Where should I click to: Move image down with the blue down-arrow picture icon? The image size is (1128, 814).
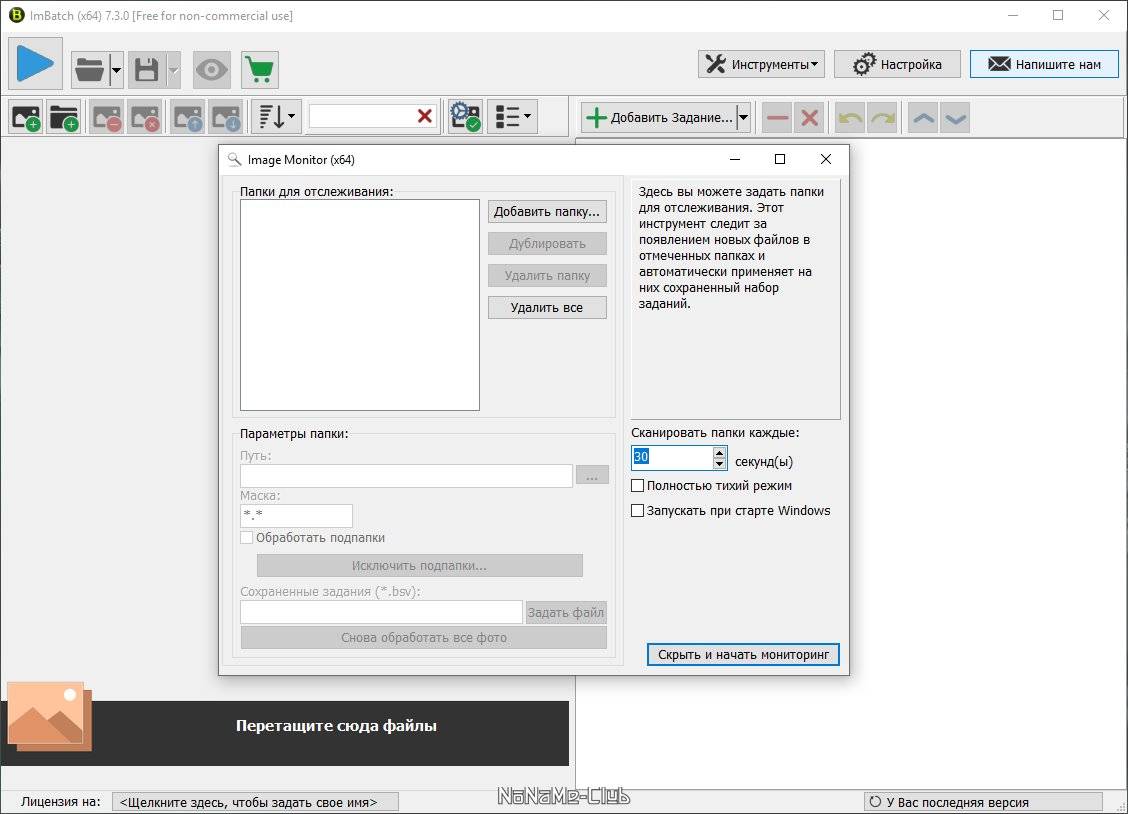click(x=226, y=116)
